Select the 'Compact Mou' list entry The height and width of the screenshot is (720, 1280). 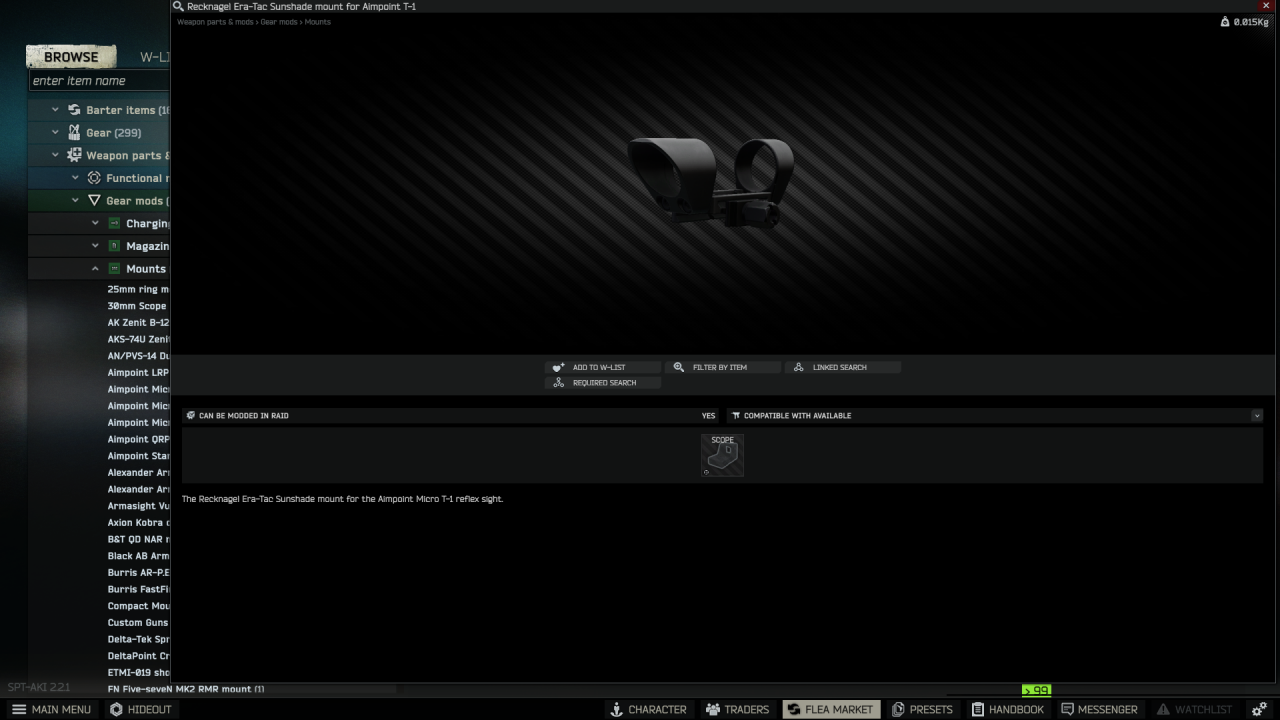point(138,606)
